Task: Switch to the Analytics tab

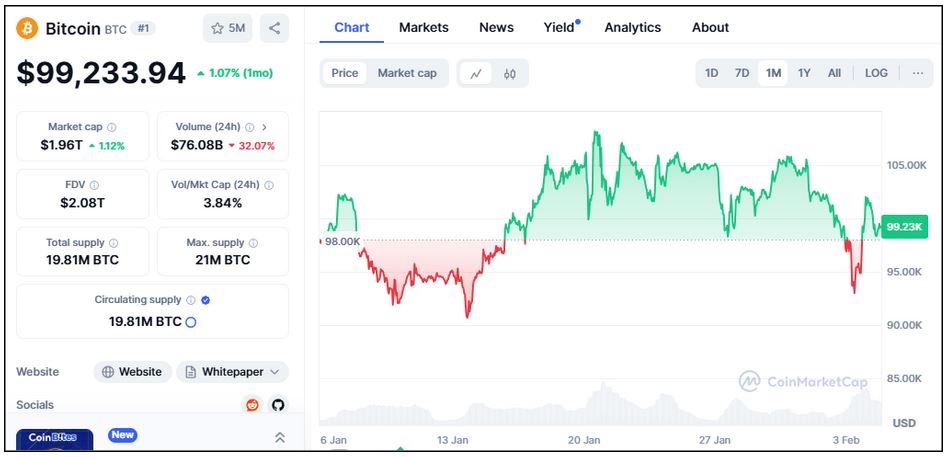Action: [x=632, y=27]
